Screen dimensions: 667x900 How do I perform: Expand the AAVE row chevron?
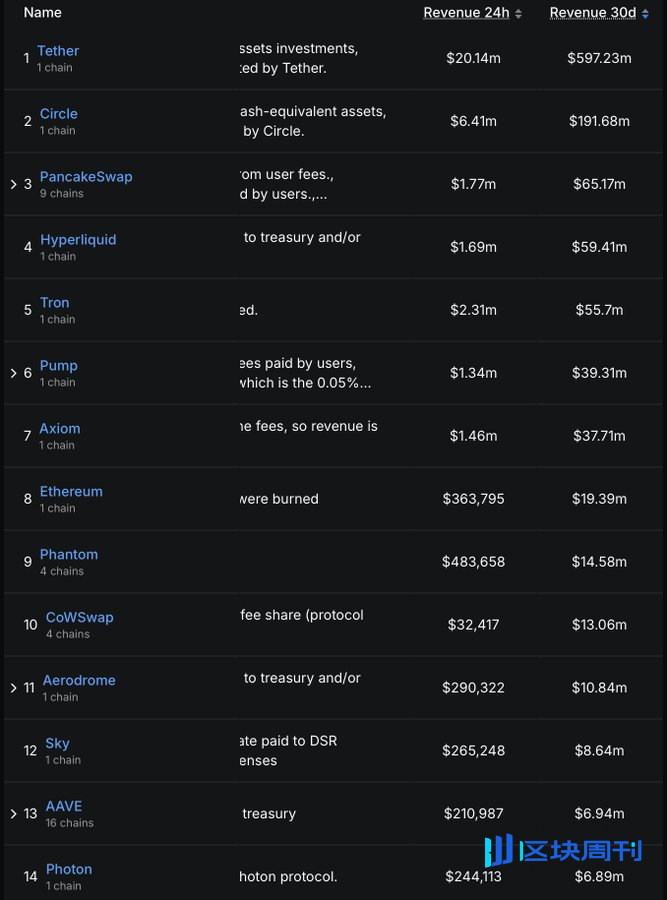14,813
